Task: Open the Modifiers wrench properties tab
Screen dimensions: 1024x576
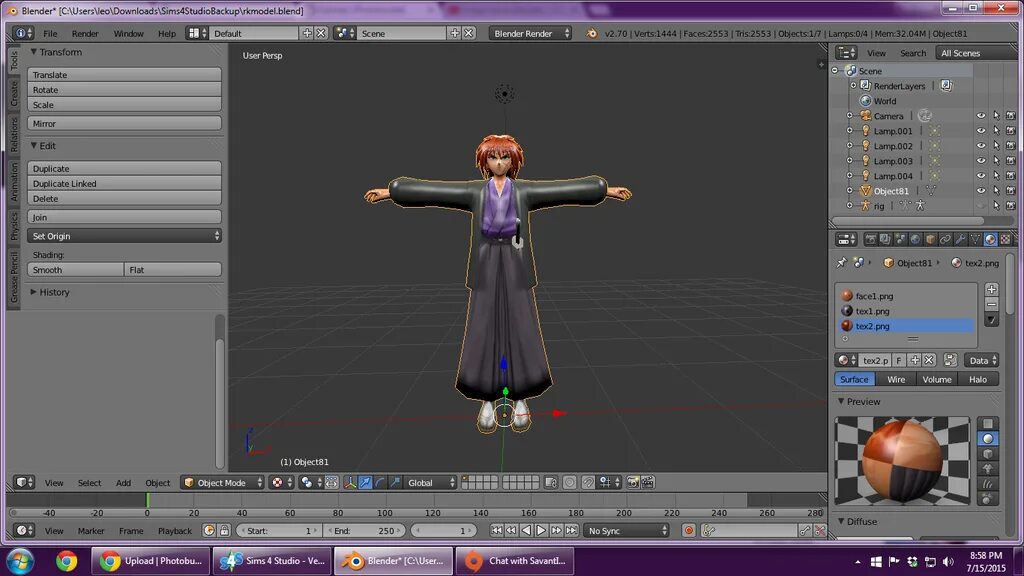Action: (960, 240)
